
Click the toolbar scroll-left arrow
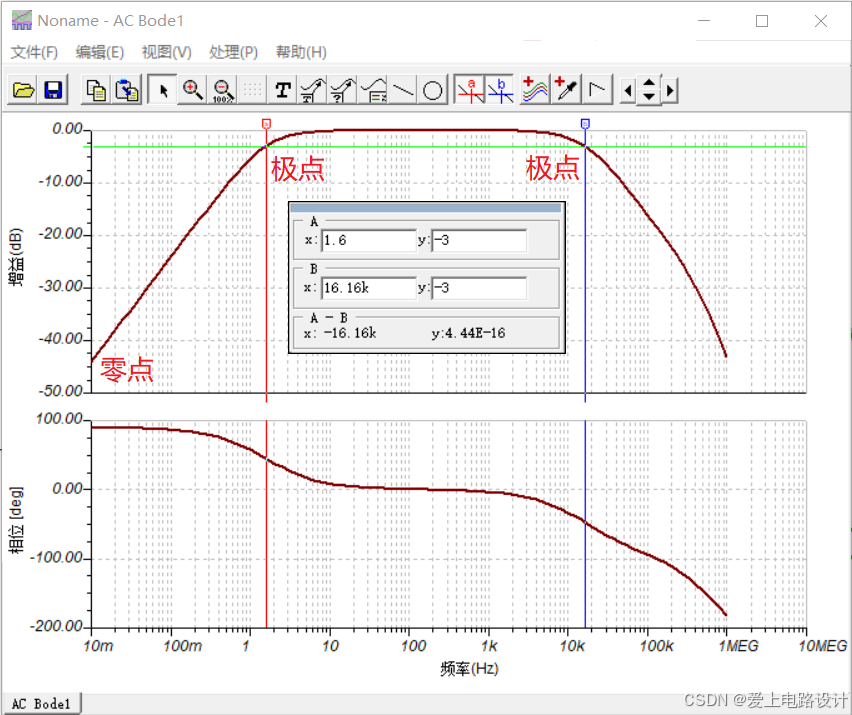(x=627, y=91)
